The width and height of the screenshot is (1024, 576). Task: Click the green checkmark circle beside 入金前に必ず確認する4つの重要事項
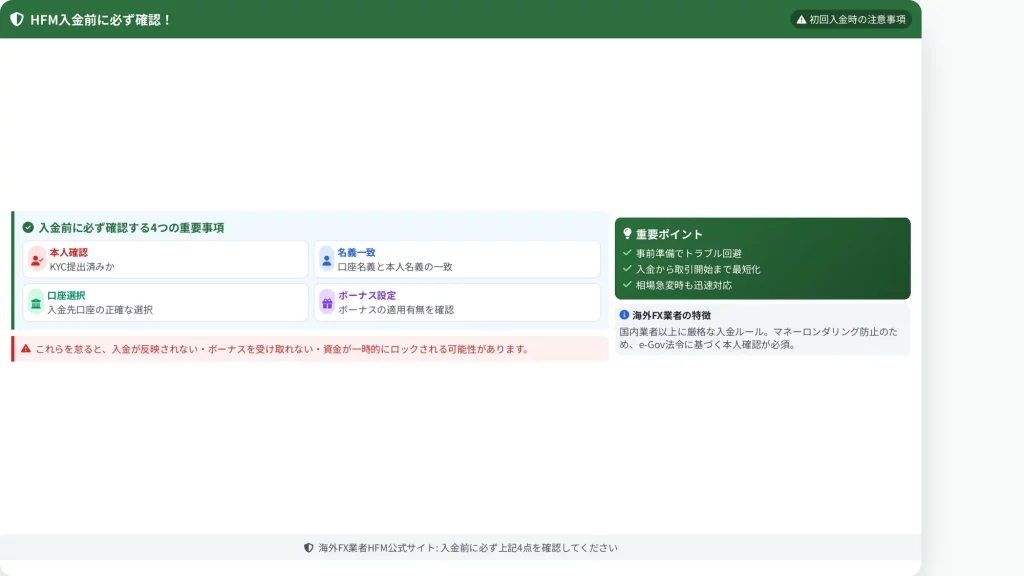click(x=28, y=228)
